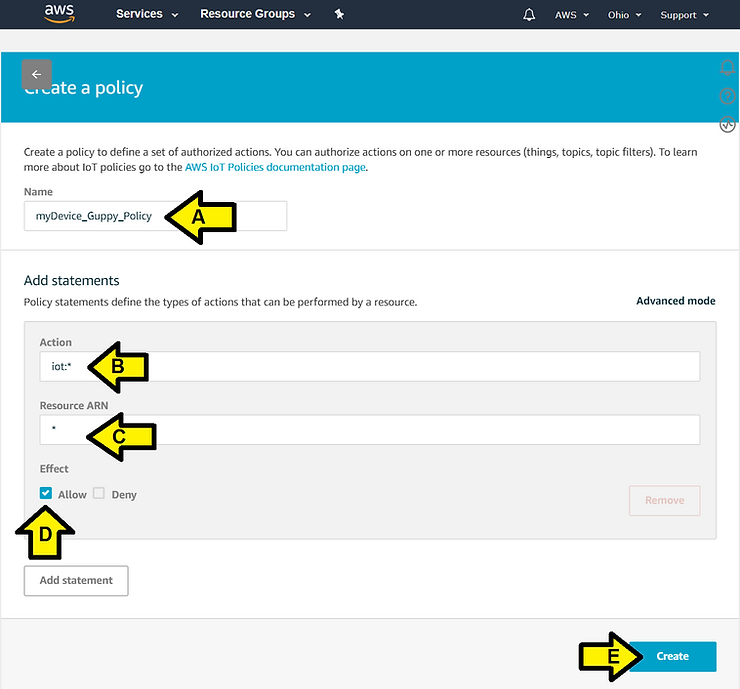Open the notifications bell in top bar

(x=528, y=15)
